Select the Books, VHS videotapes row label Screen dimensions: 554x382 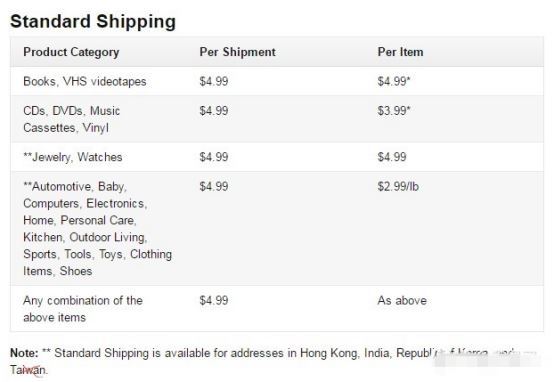pos(85,81)
